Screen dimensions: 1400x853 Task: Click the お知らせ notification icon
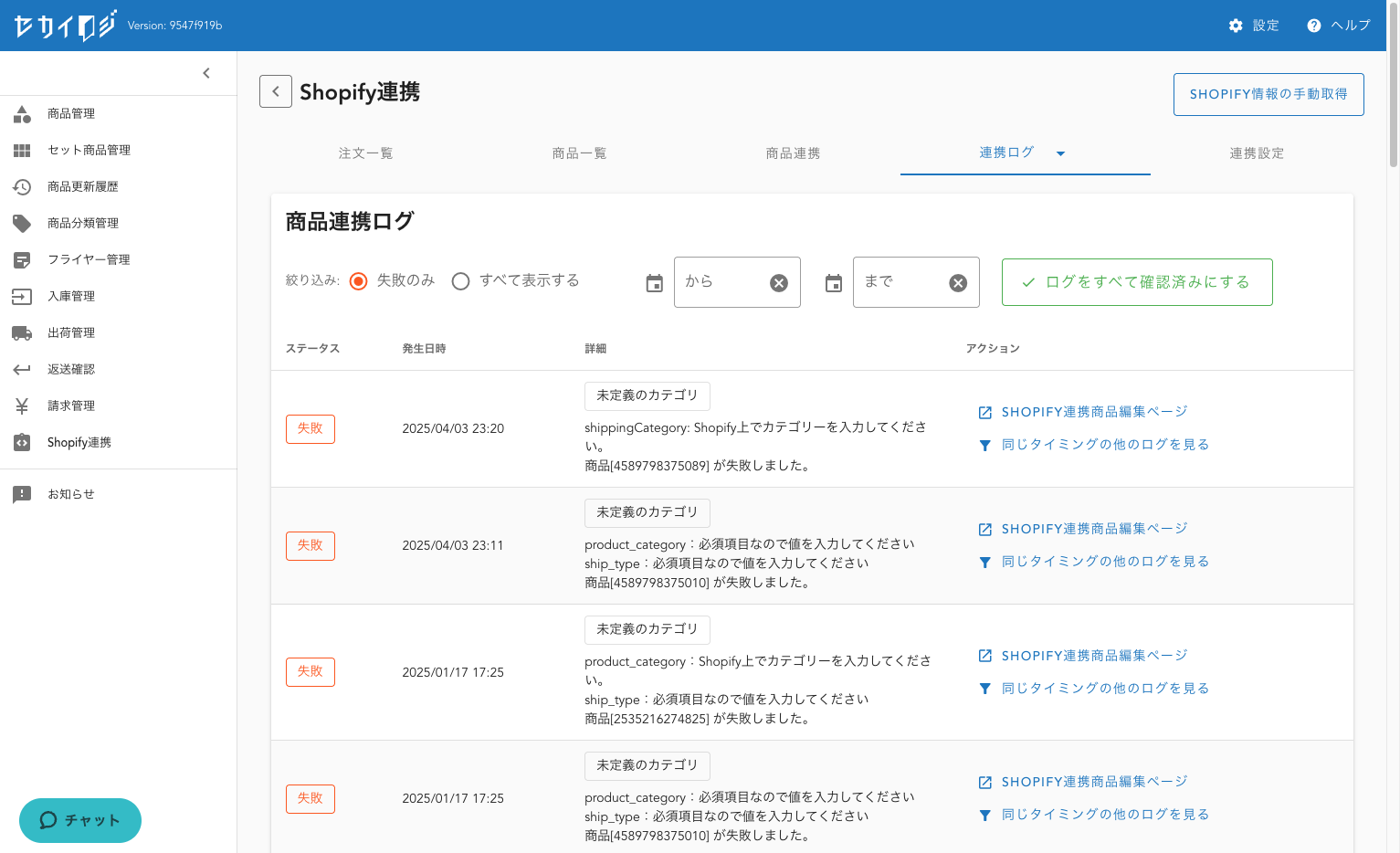[22, 494]
